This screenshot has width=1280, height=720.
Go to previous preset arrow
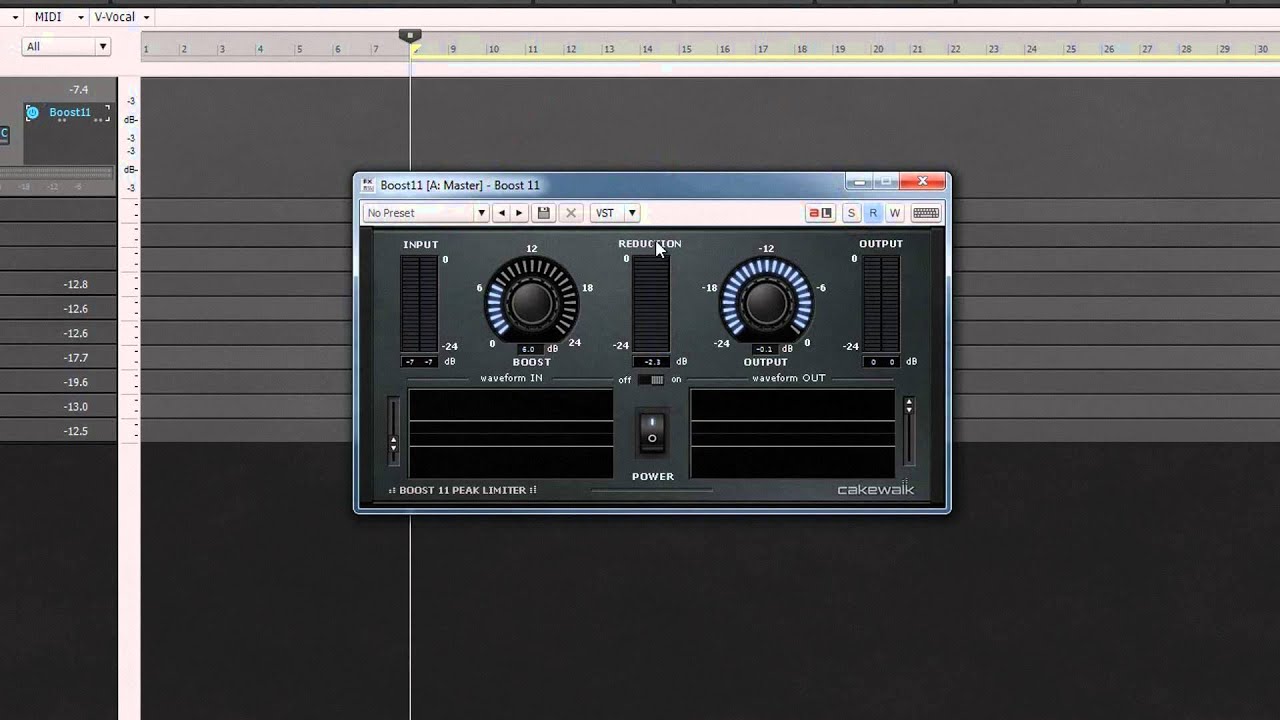click(x=502, y=213)
